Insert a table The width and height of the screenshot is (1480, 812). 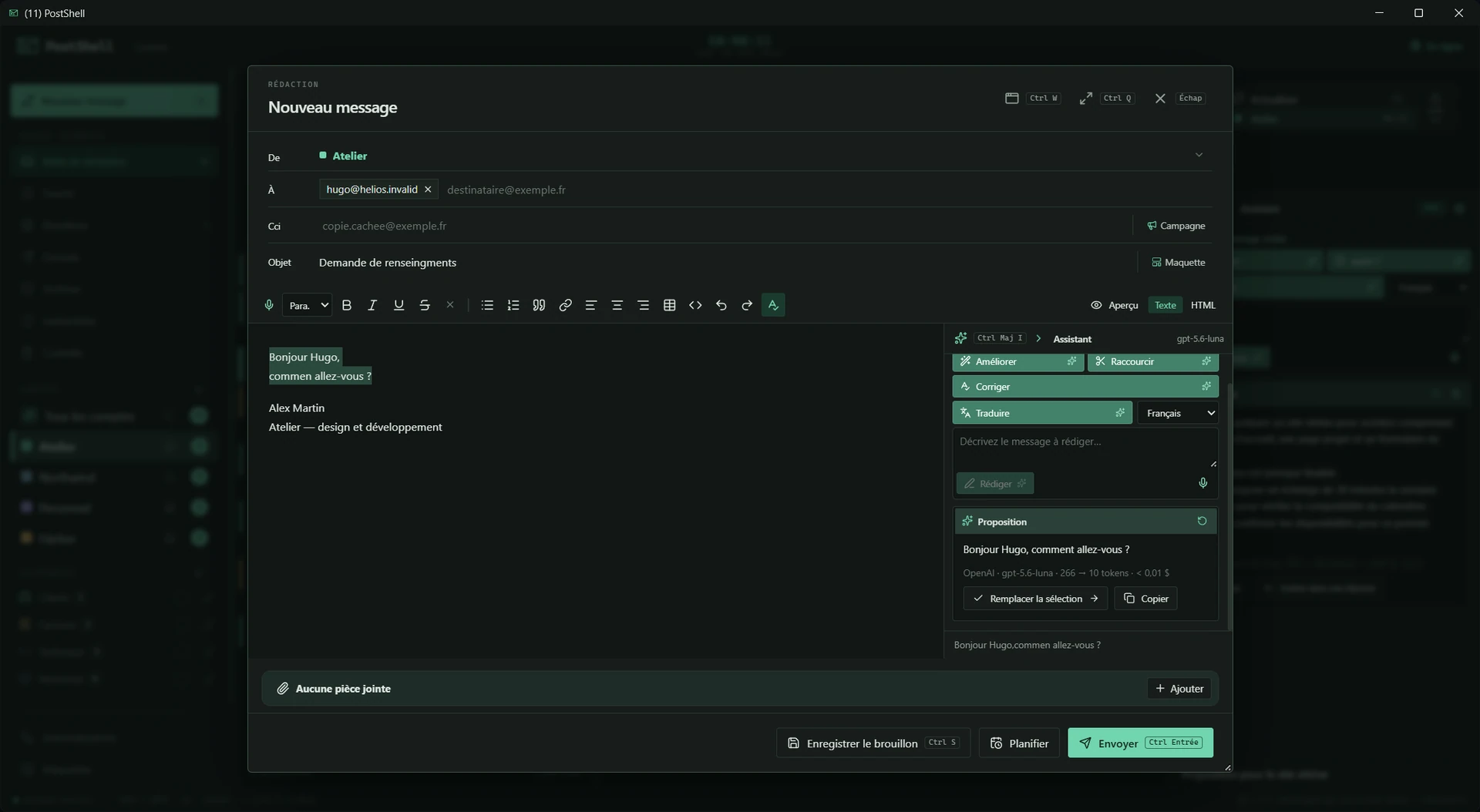point(669,305)
